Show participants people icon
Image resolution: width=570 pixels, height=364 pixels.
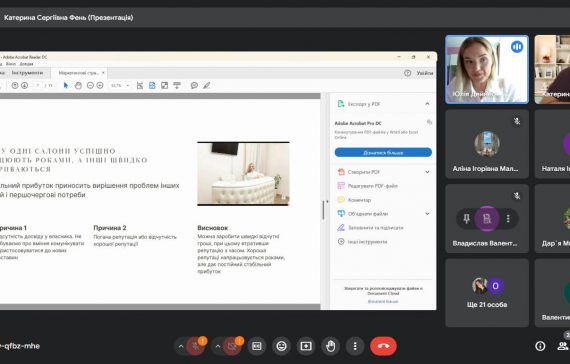point(563,346)
